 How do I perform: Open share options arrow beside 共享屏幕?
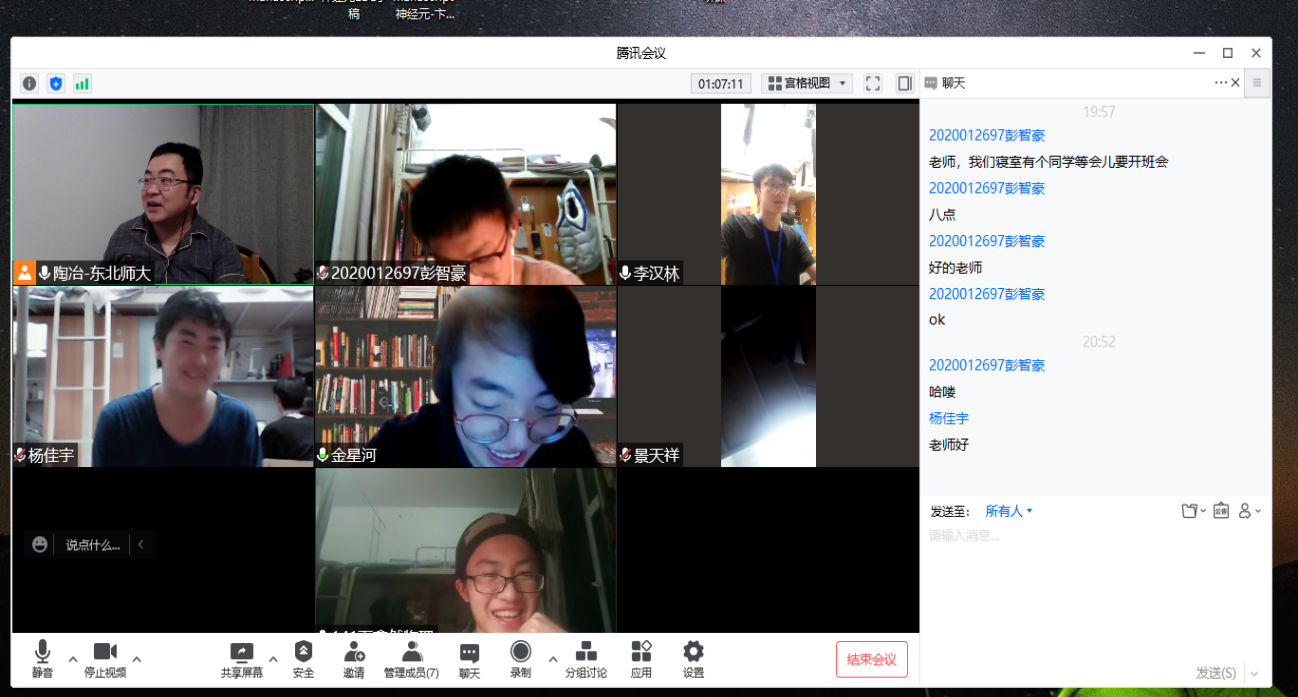click(x=273, y=659)
